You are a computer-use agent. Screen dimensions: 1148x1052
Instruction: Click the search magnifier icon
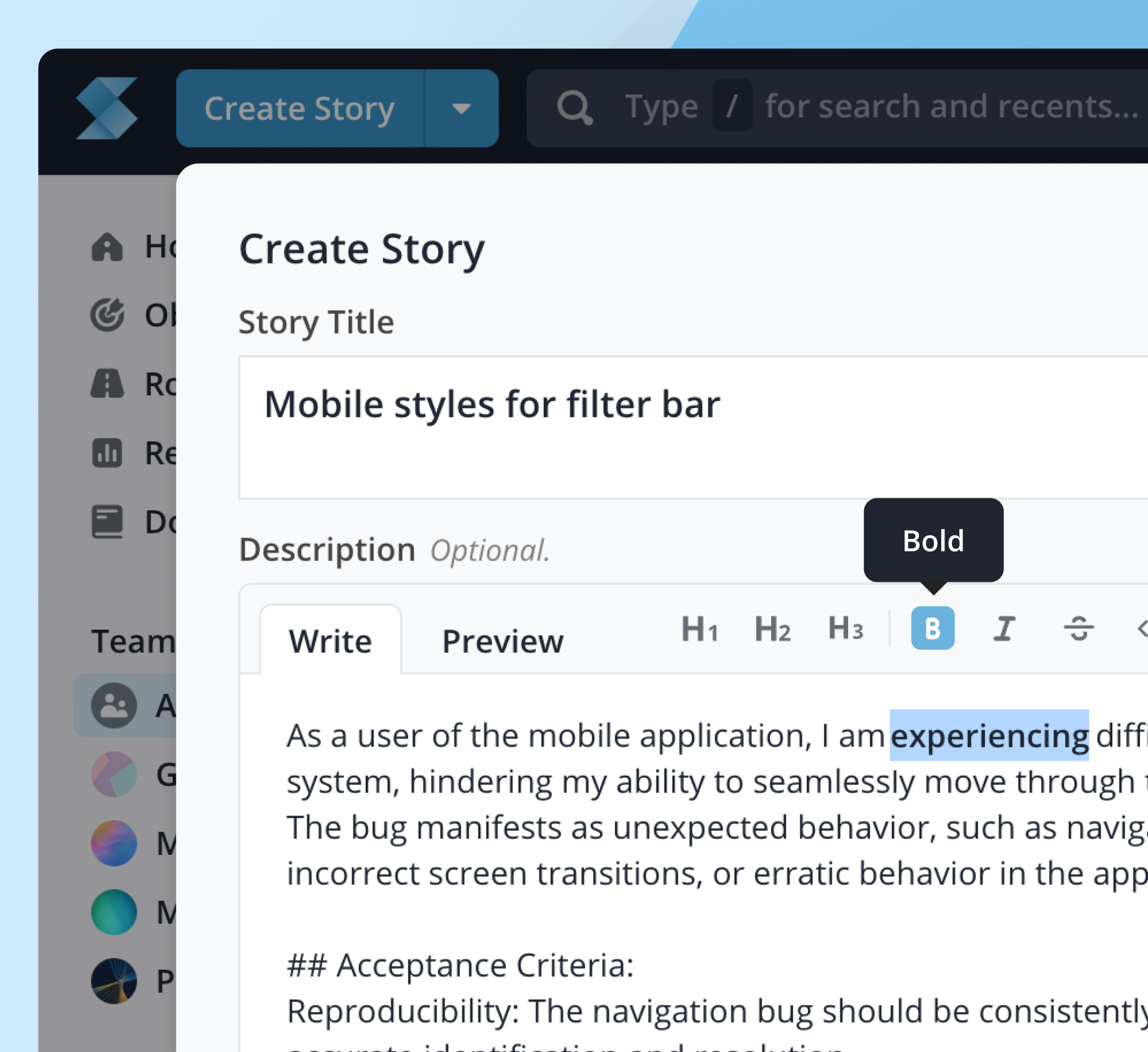coord(574,107)
